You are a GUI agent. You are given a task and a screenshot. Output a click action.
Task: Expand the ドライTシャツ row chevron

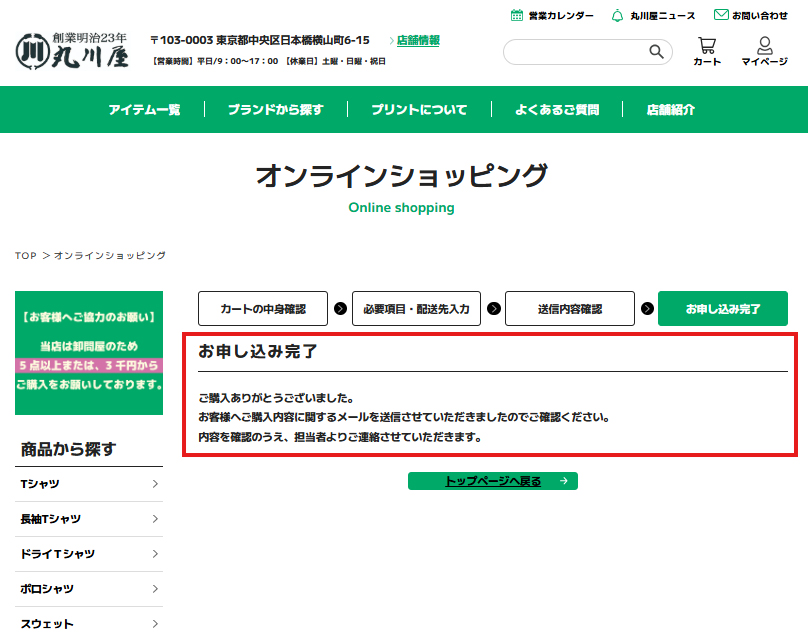pos(155,554)
